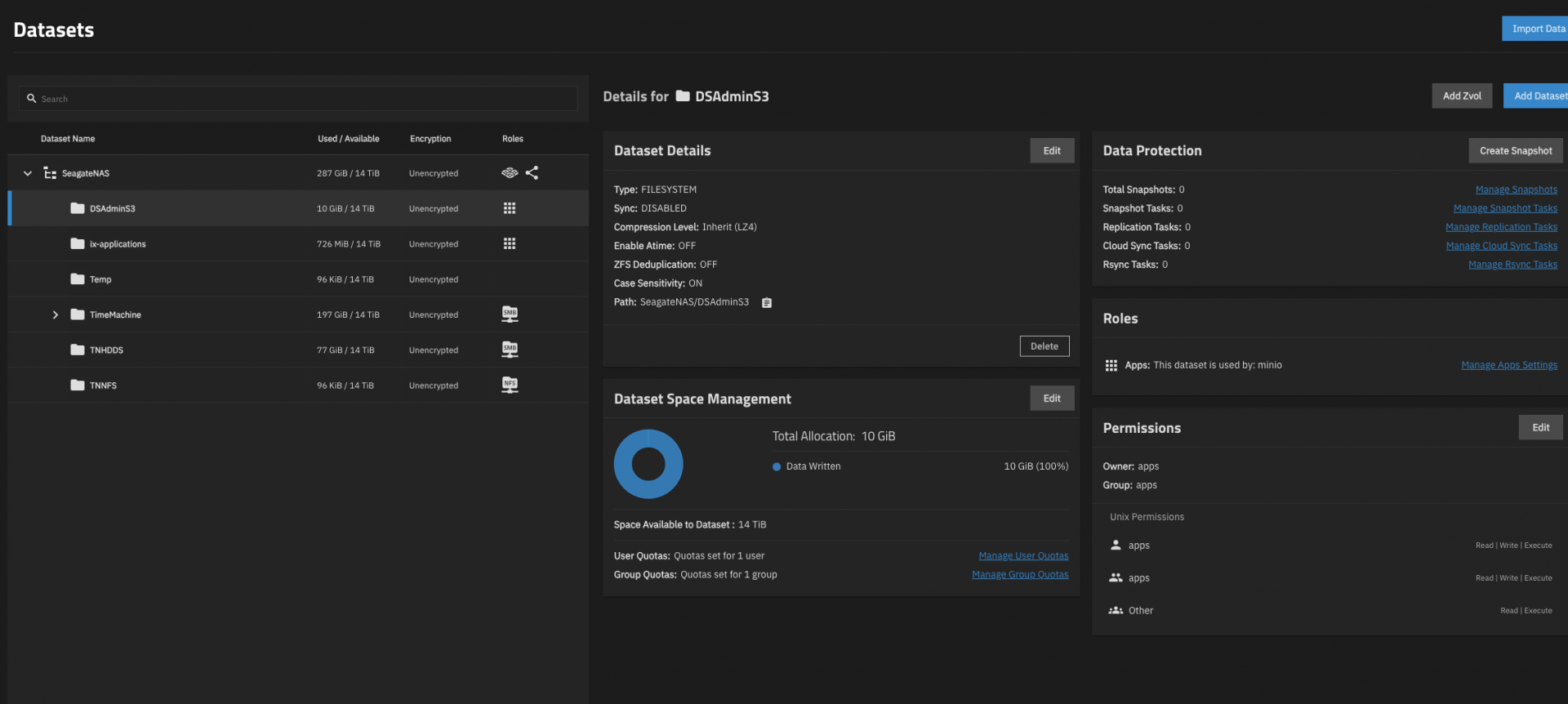Delete the DSAdminS3 dataset
The height and width of the screenshot is (704, 1568).
[1045, 346]
